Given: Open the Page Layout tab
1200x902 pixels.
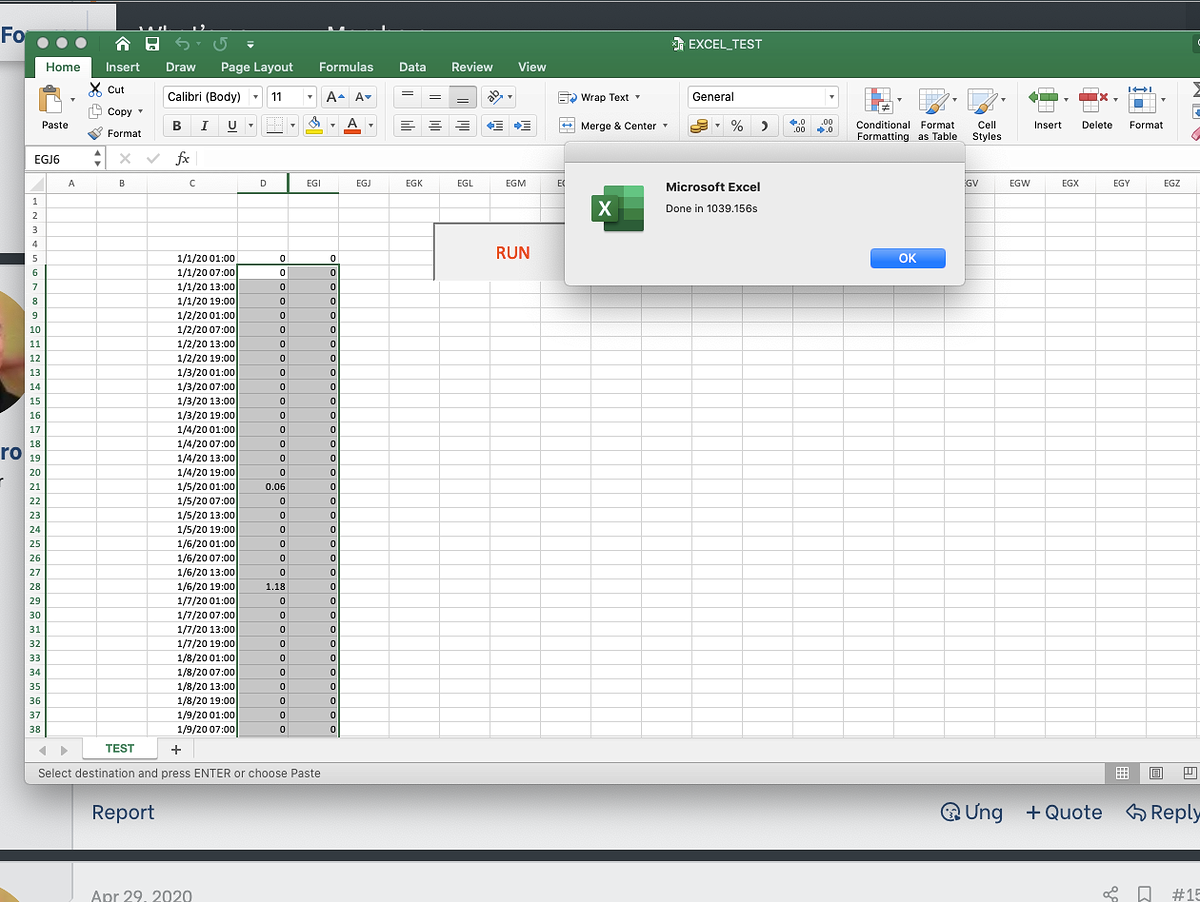Looking at the screenshot, I should pyautogui.click(x=257, y=67).
